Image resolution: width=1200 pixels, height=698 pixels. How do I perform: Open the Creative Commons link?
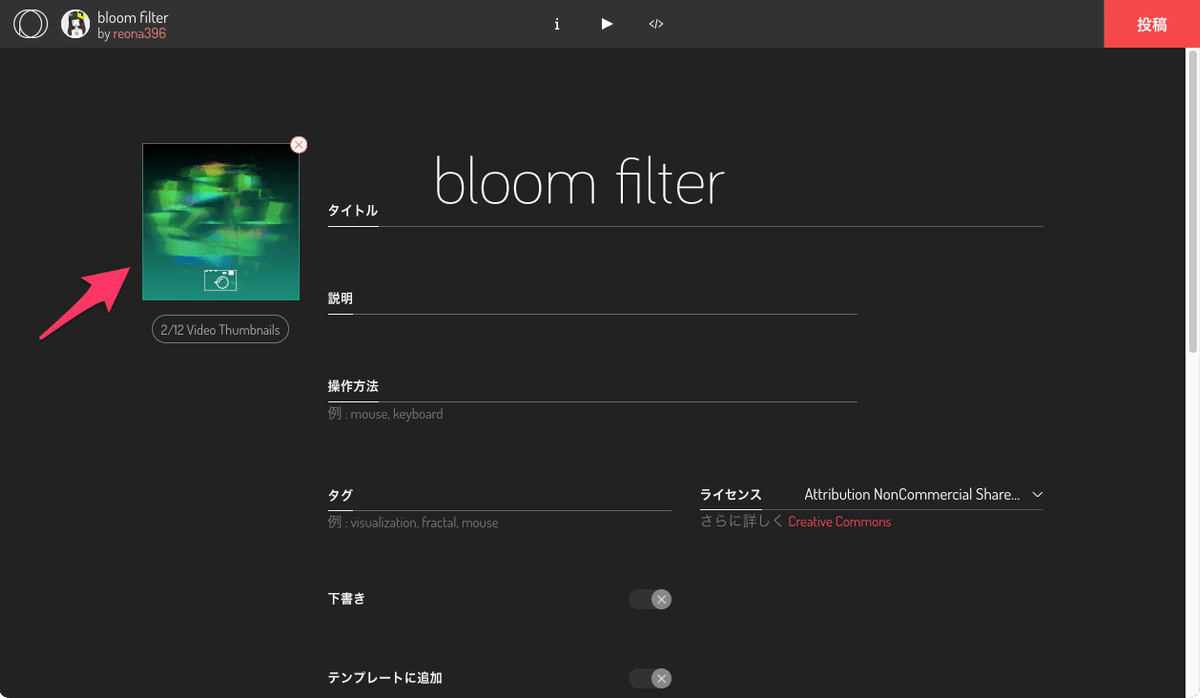[x=840, y=521]
